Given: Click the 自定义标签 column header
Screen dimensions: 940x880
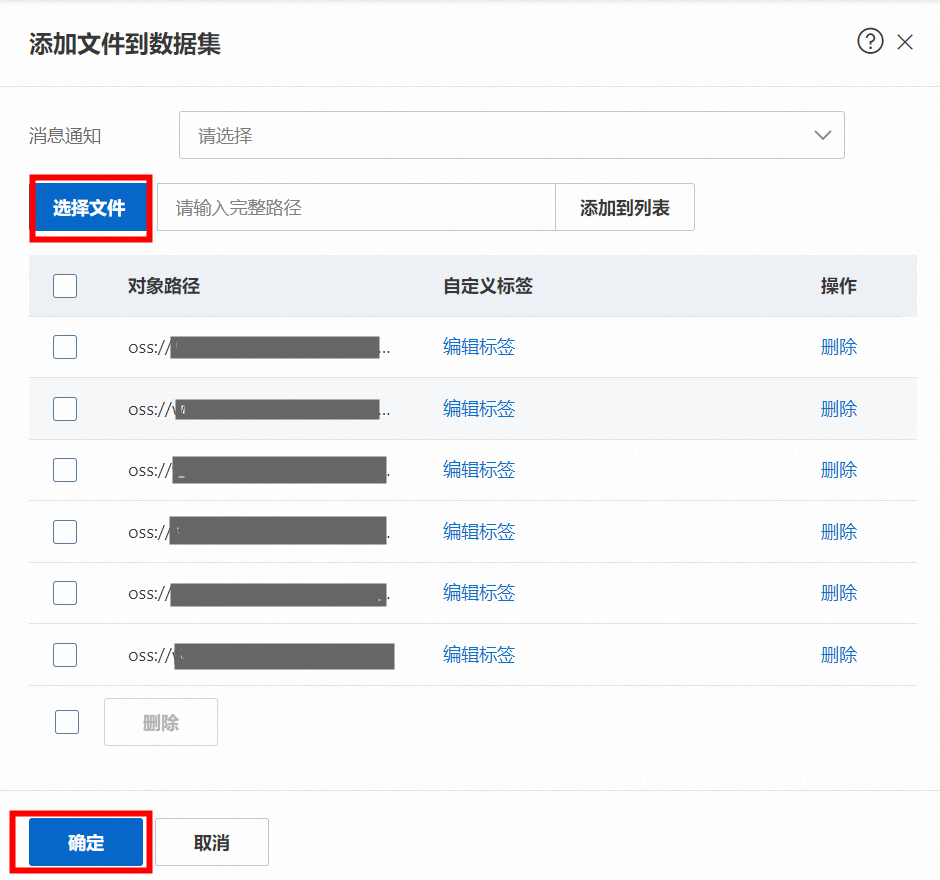Looking at the screenshot, I should [x=488, y=286].
